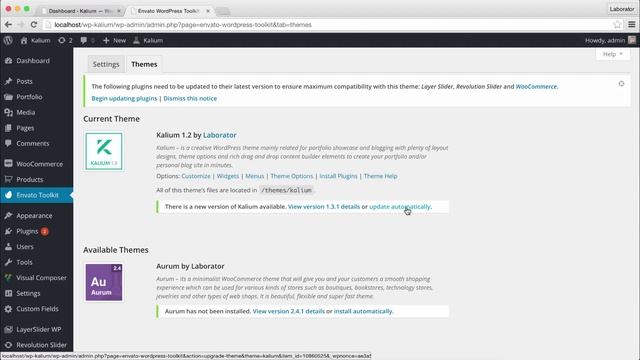Image resolution: width=640 pixels, height=360 pixels.
Task: Open the Kalium flask icon in the admin bar
Action: click(x=136, y=40)
